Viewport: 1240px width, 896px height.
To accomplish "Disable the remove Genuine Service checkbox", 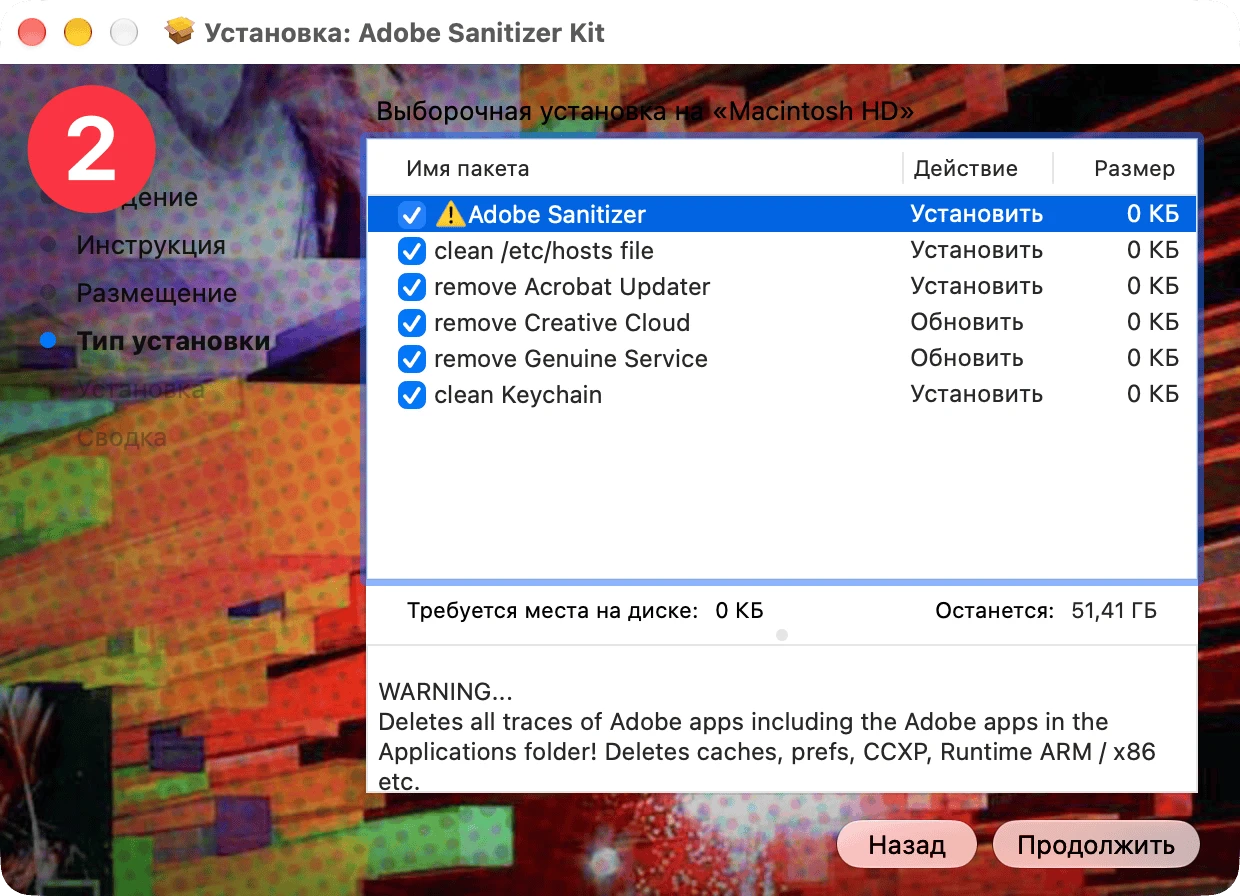I will [412, 358].
